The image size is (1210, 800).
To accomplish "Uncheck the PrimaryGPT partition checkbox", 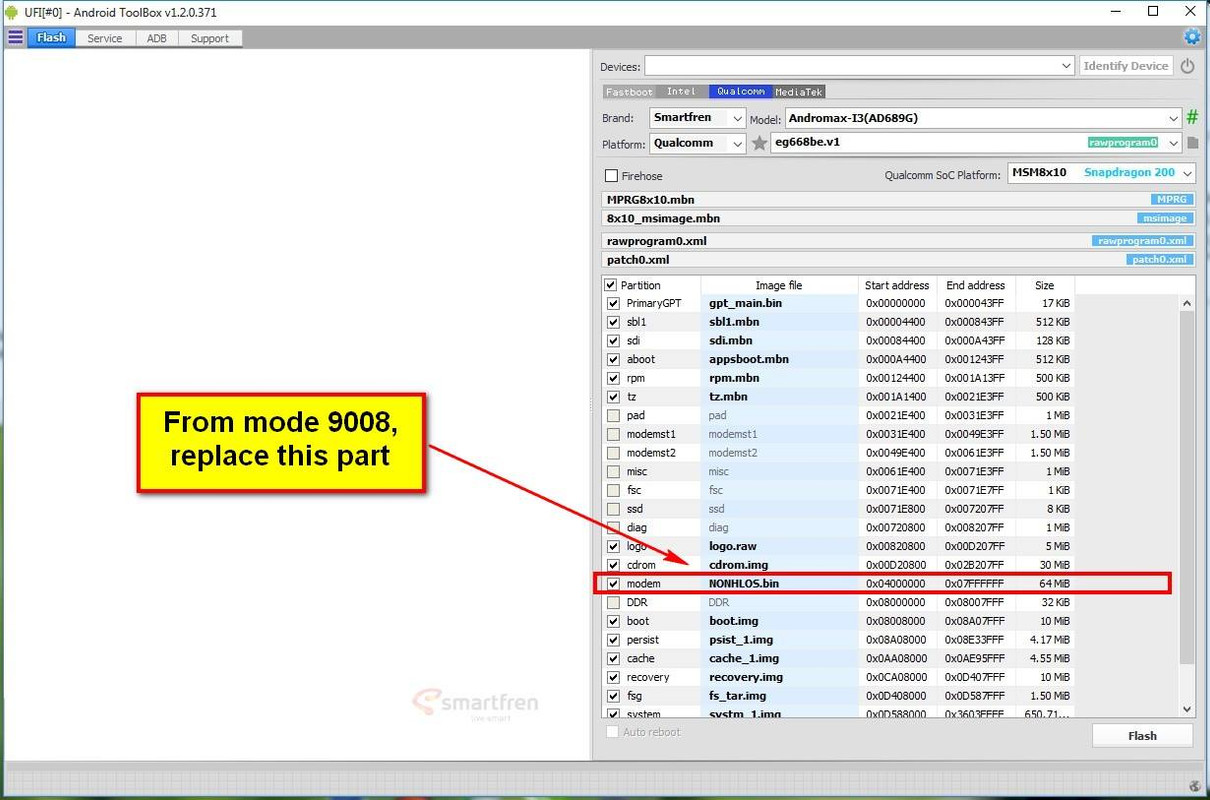I will pos(613,303).
